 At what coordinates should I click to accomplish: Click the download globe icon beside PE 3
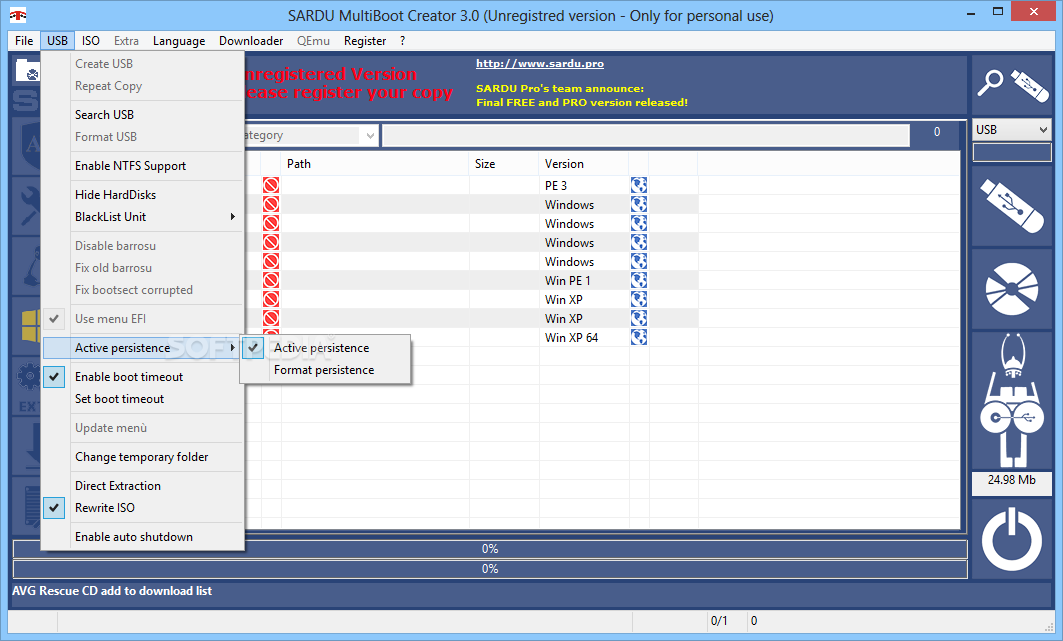click(639, 185)
